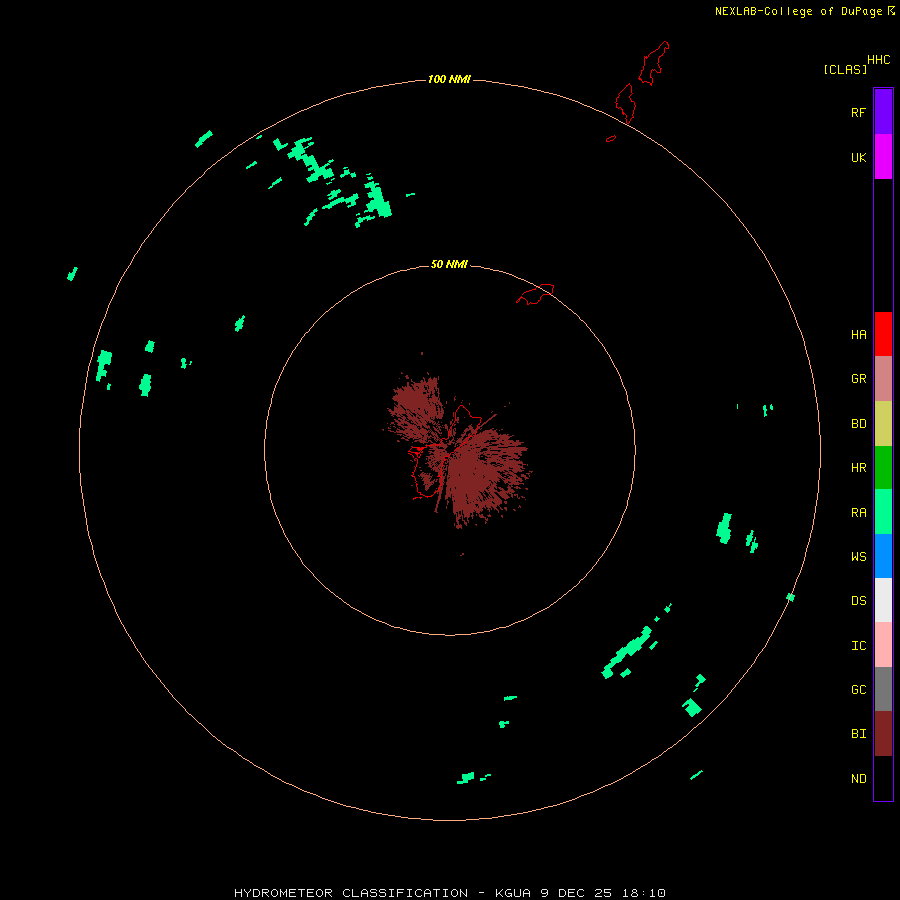Select the IC light pink legend swatch
The height and width of the screenshot is (900, 900).
pyautogui.click(x=883, y=645)
